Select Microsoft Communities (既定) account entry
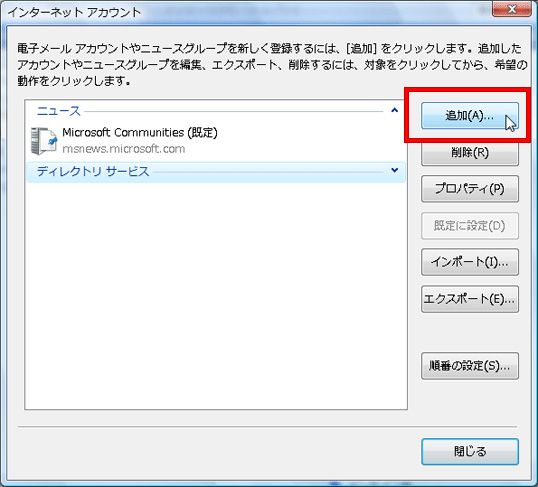The height and width of the screenshot is (487, 538). pos(140,132)
